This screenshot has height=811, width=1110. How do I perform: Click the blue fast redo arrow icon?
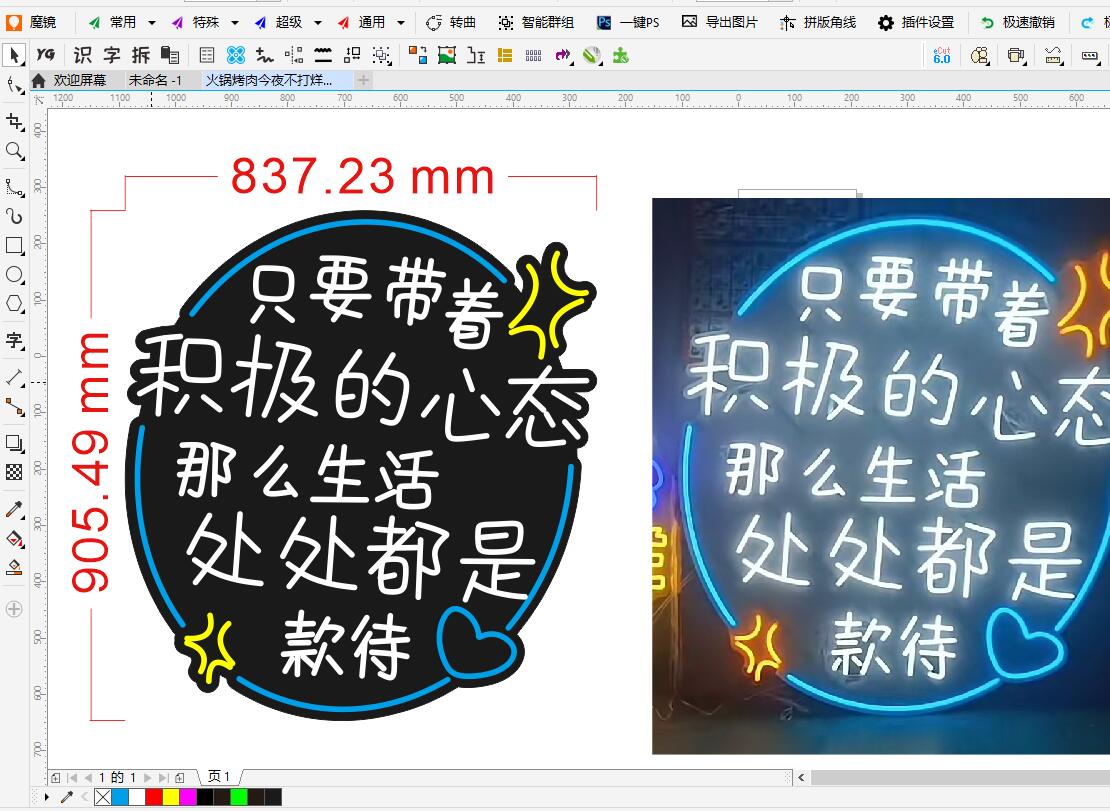pos(1087,23)
